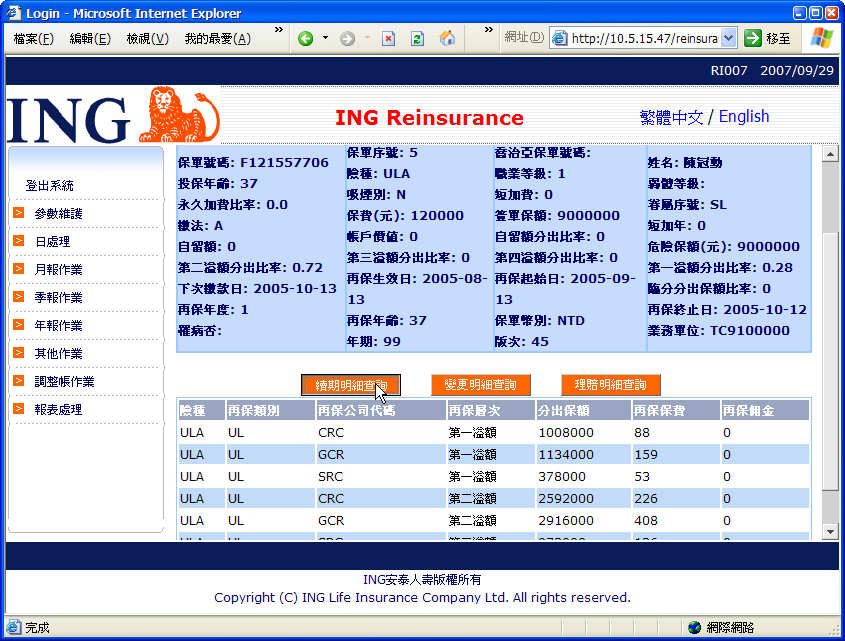Click the arrow icon beside 其他作業

[19, 353]
